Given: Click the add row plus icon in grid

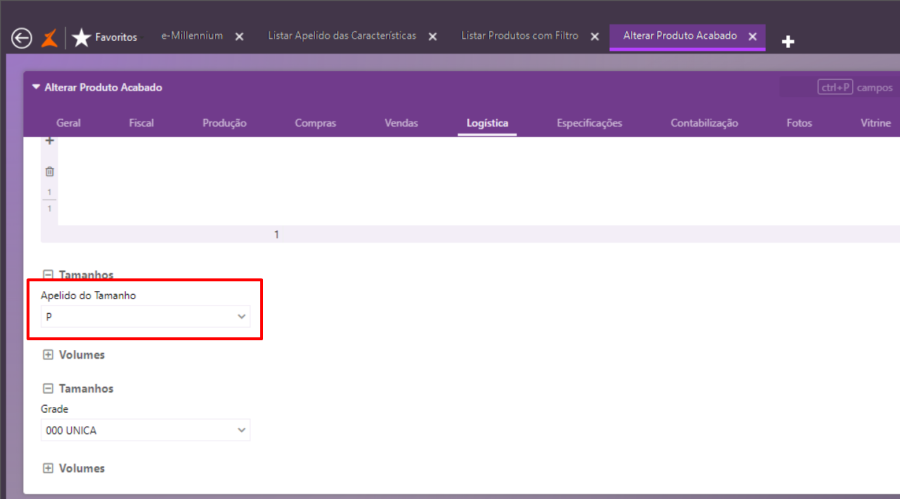Looking at the screenshot, I should (x=49, y=141).
